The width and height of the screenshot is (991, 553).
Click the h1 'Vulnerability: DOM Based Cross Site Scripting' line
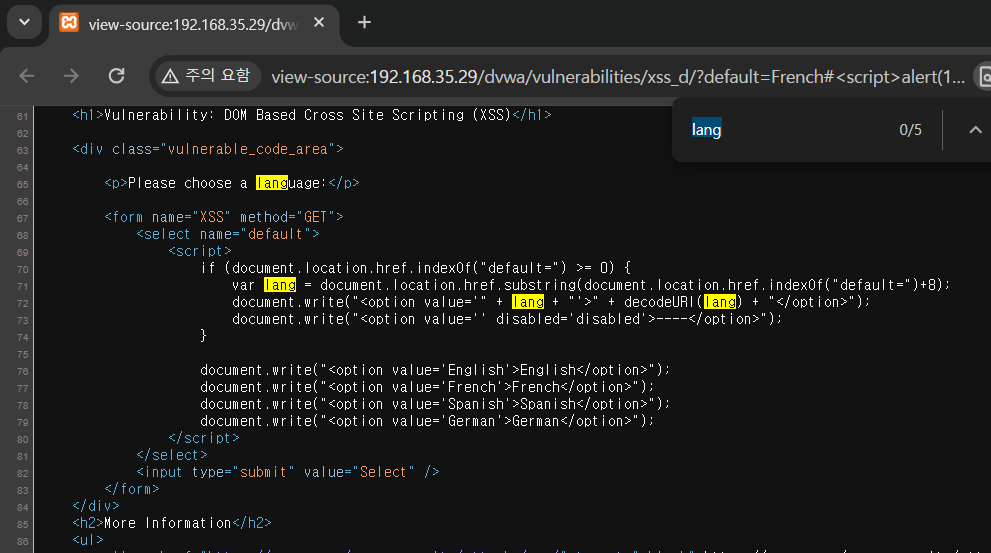pos(312,115)
